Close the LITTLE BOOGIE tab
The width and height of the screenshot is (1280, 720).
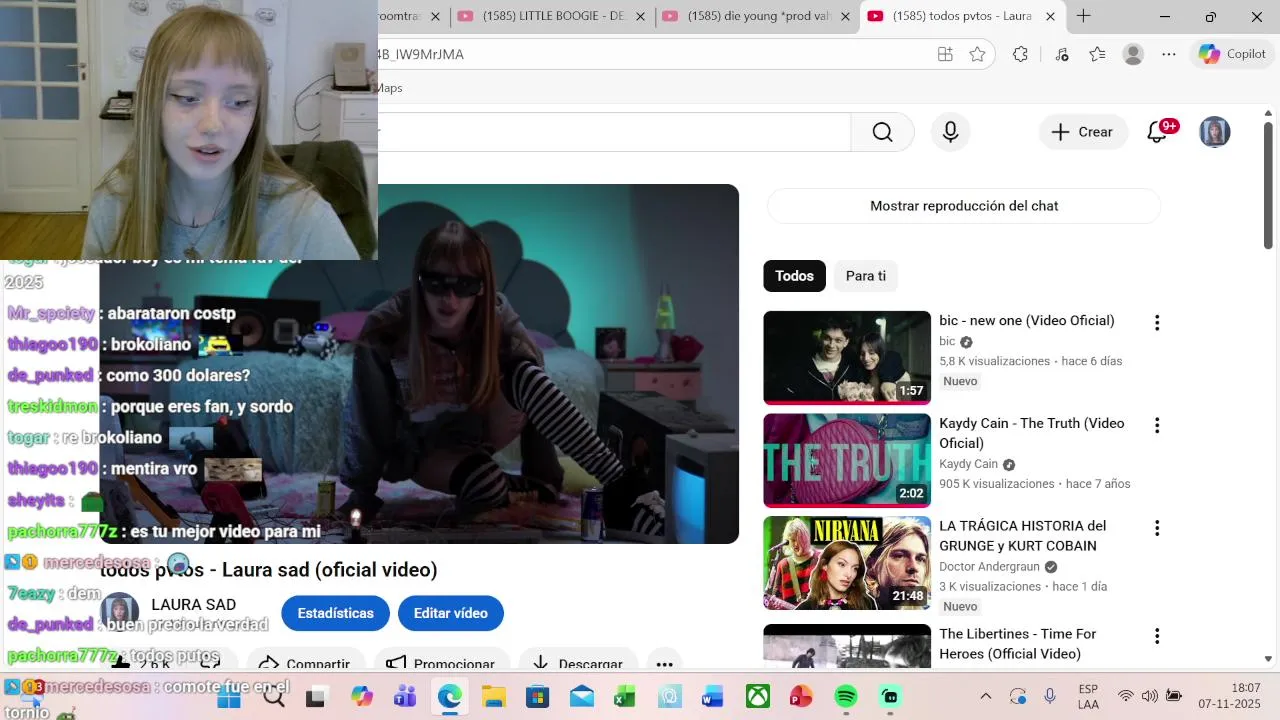pos(641,16)
